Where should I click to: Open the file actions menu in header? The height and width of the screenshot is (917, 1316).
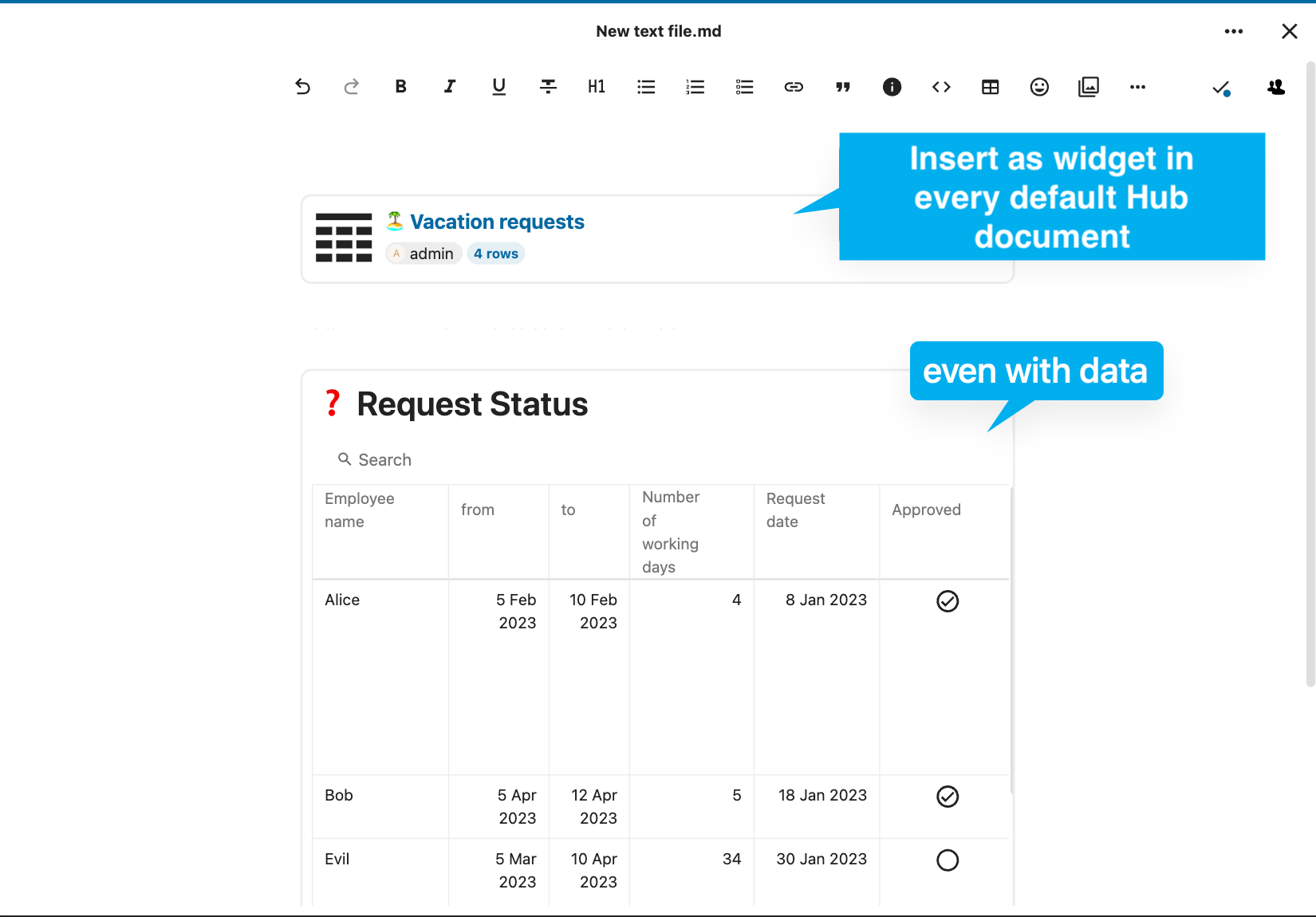point(1233,32)
